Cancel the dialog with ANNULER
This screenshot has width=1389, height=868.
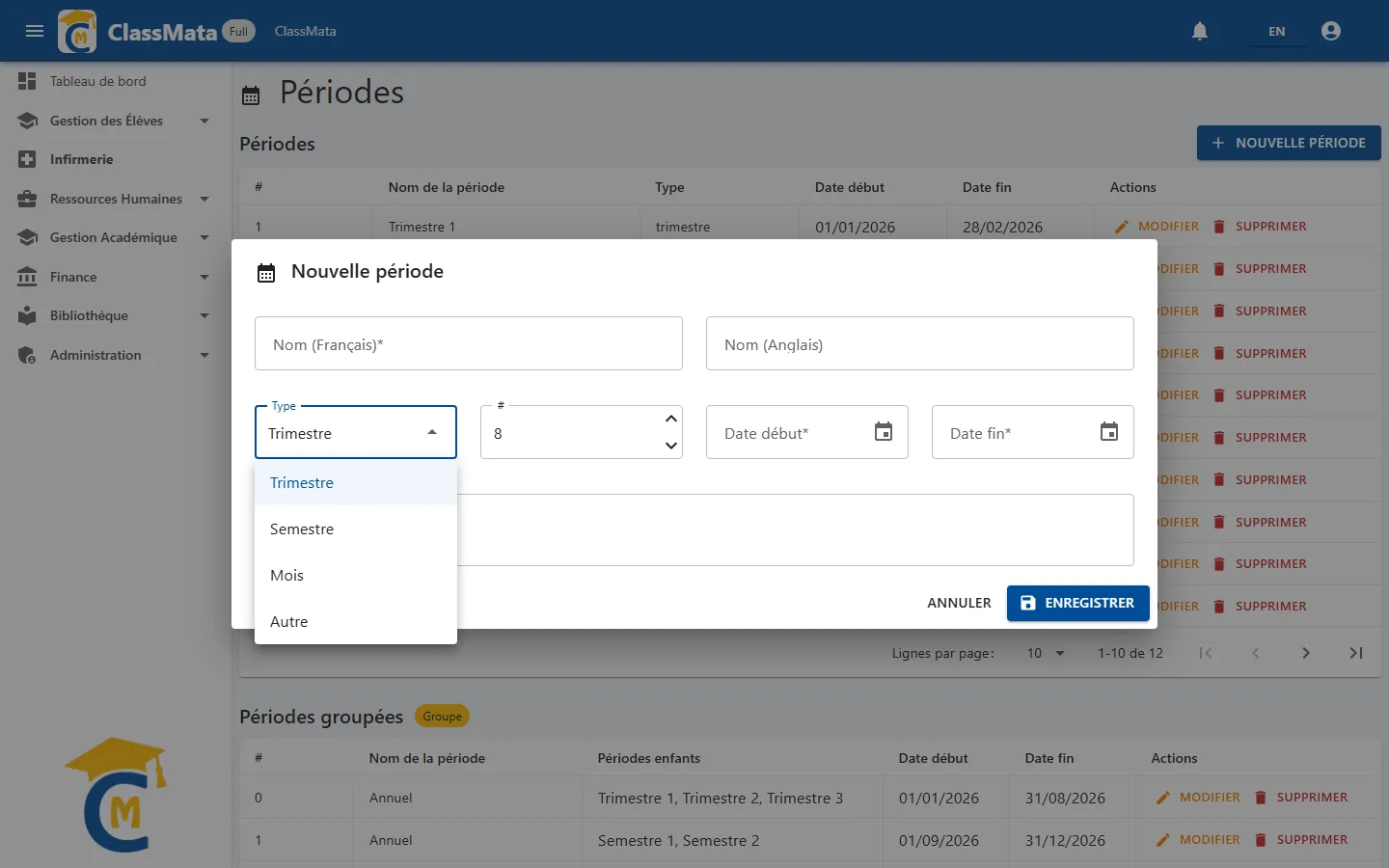point(959,603)
